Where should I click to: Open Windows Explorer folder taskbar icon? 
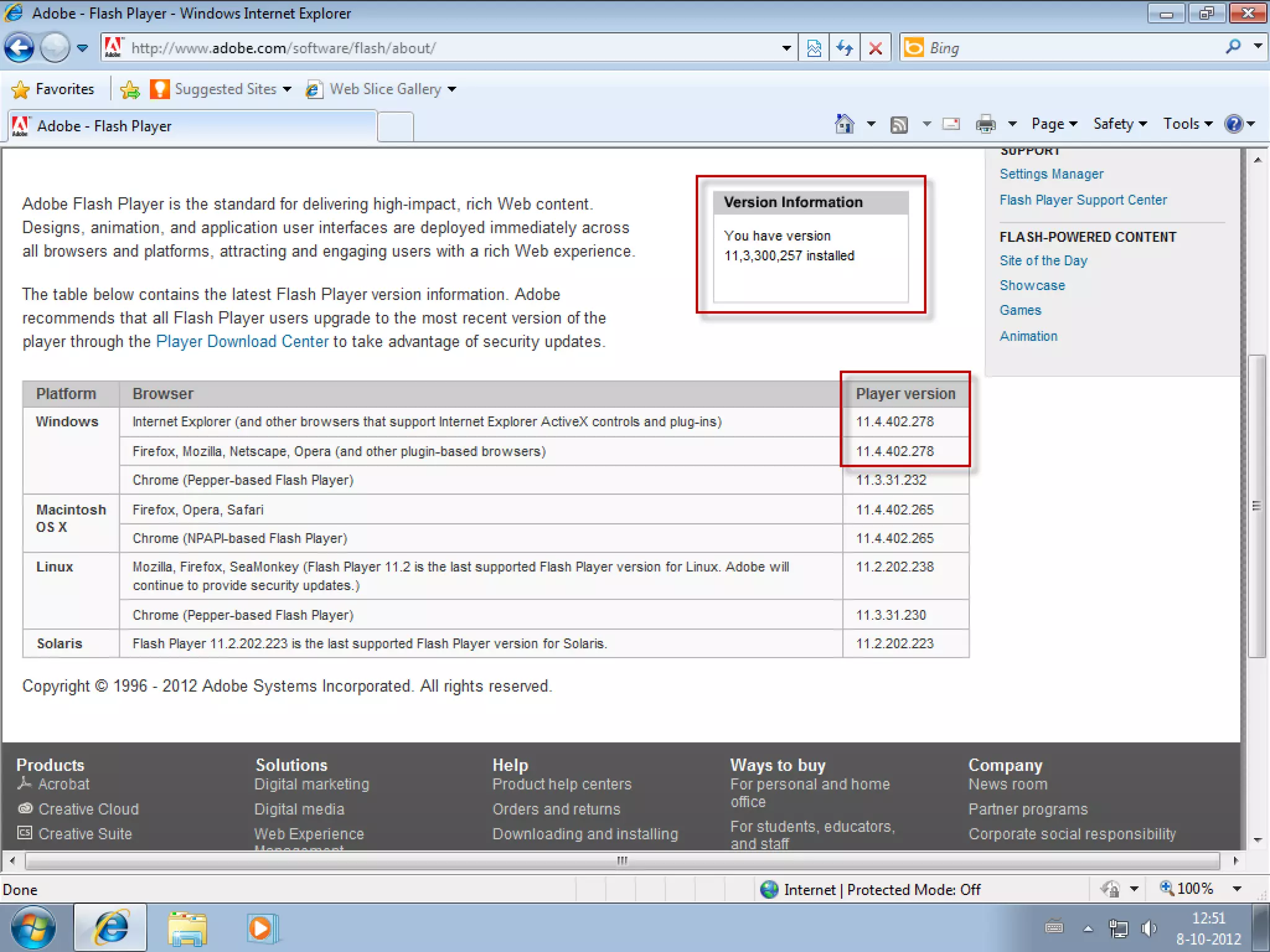(x=187, y=928)
